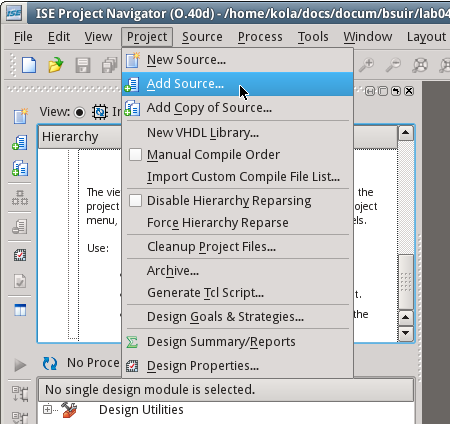Click the ISE application logo icon
Screen dimensions: 450x424
(14, 13)
